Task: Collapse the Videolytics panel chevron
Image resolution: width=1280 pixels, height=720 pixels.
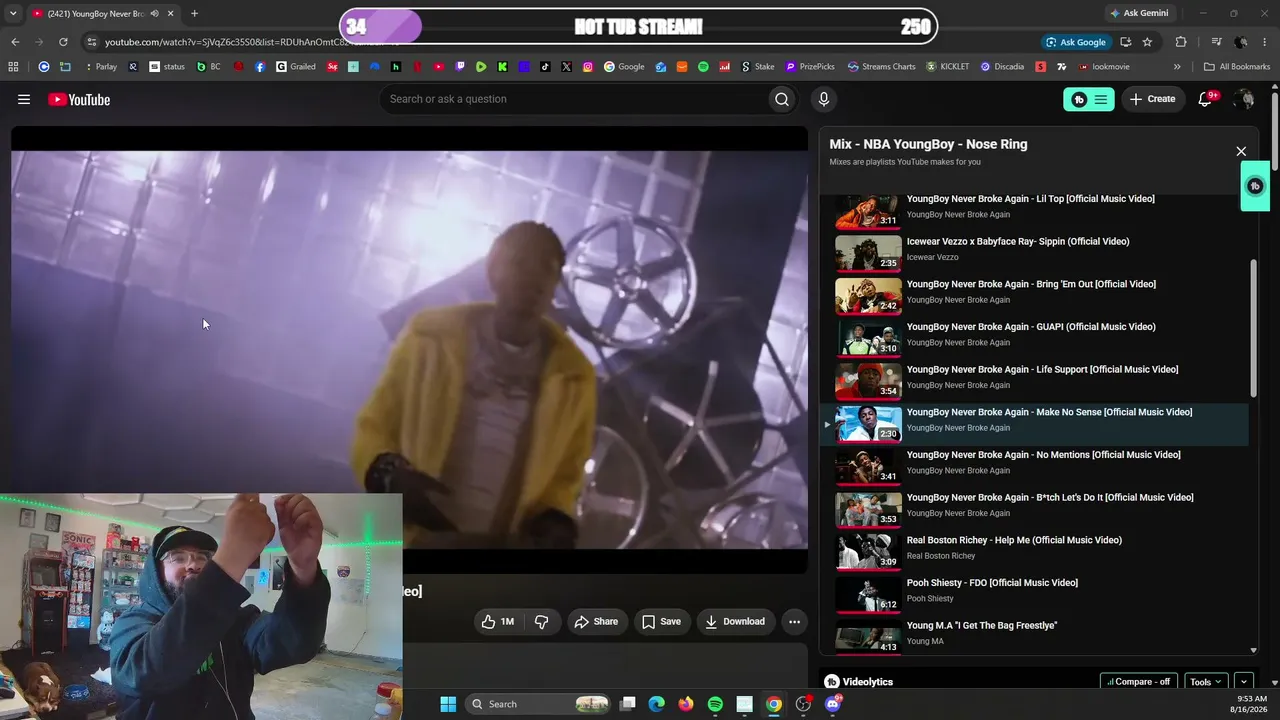Action: click(1244, 682)
